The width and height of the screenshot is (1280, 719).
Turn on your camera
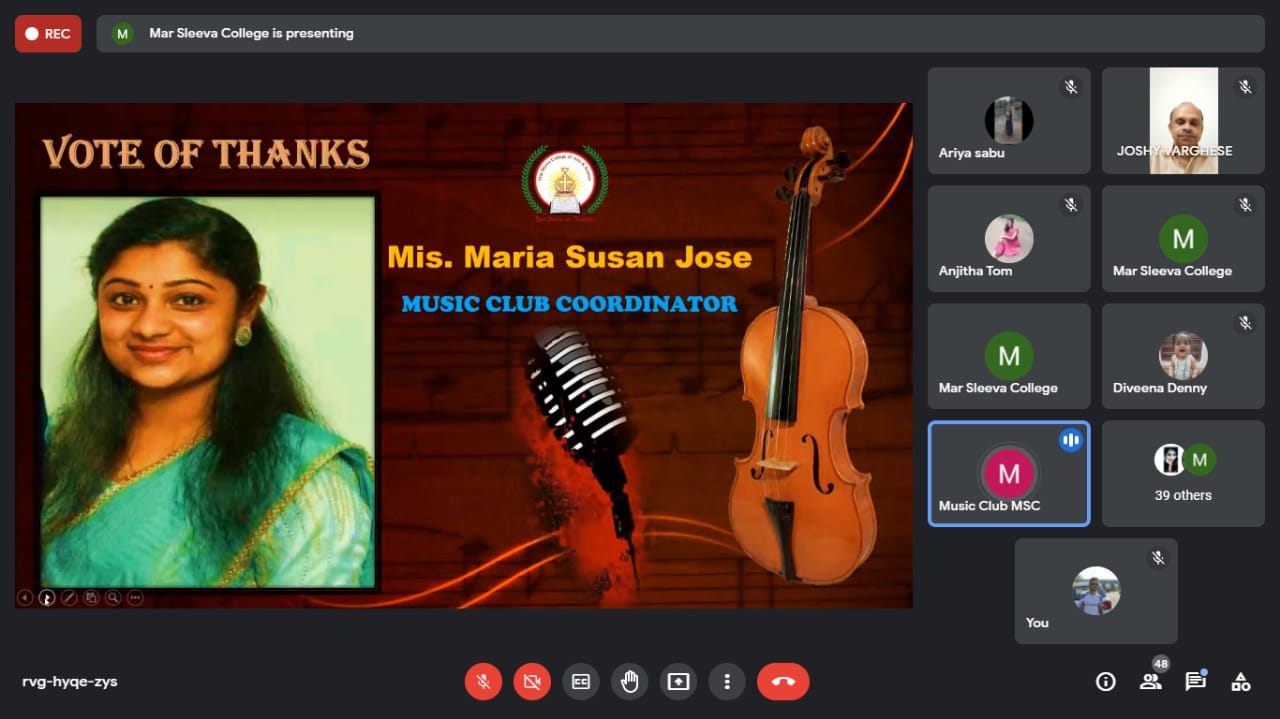click(532, 682)
